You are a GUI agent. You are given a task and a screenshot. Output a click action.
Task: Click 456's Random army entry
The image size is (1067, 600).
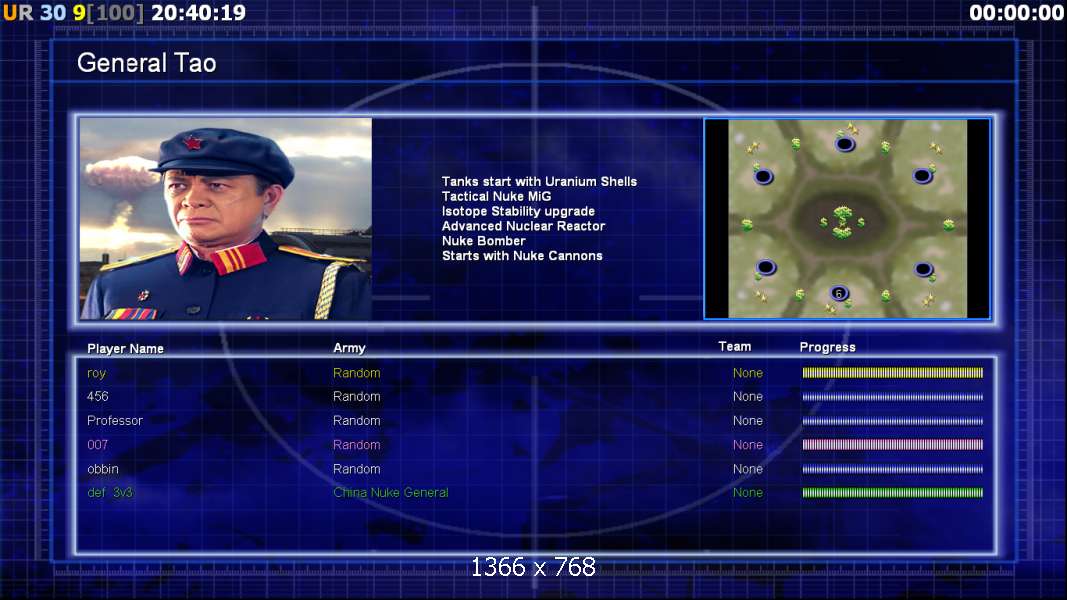[x=357, y=396]
